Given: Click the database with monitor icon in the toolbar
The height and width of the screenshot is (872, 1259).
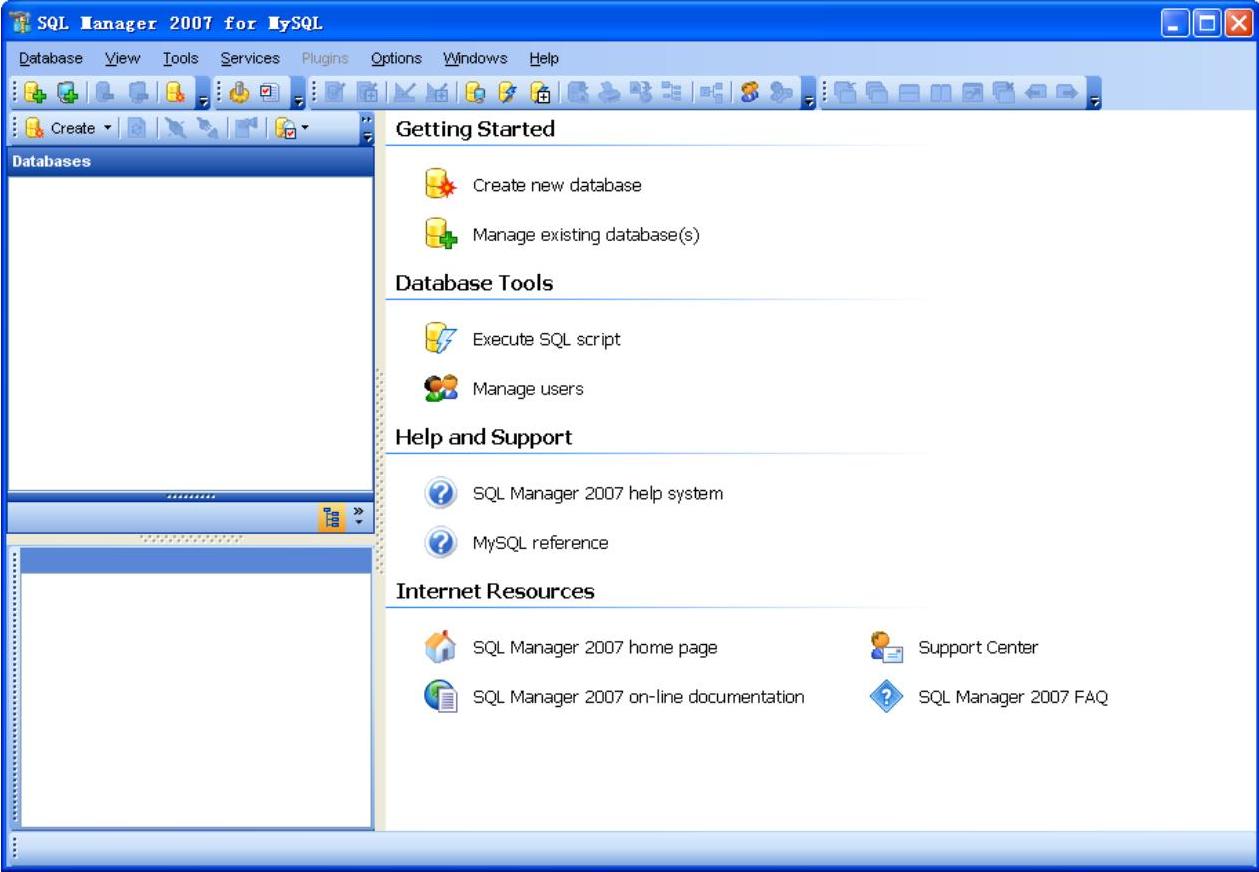Looking at the screenshot, I should (x=475, y=94).
